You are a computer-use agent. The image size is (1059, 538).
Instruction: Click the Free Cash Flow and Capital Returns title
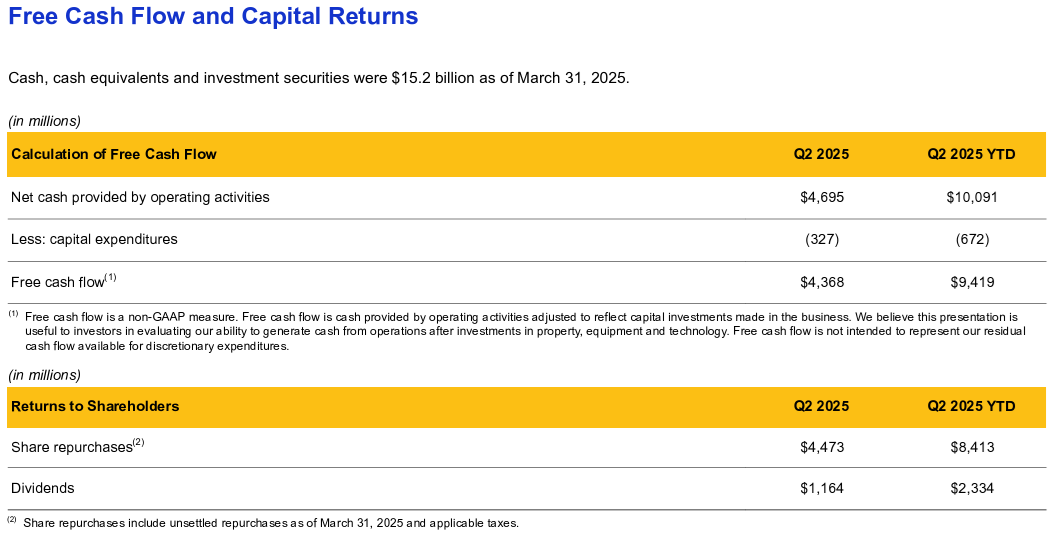coord(213,16)
